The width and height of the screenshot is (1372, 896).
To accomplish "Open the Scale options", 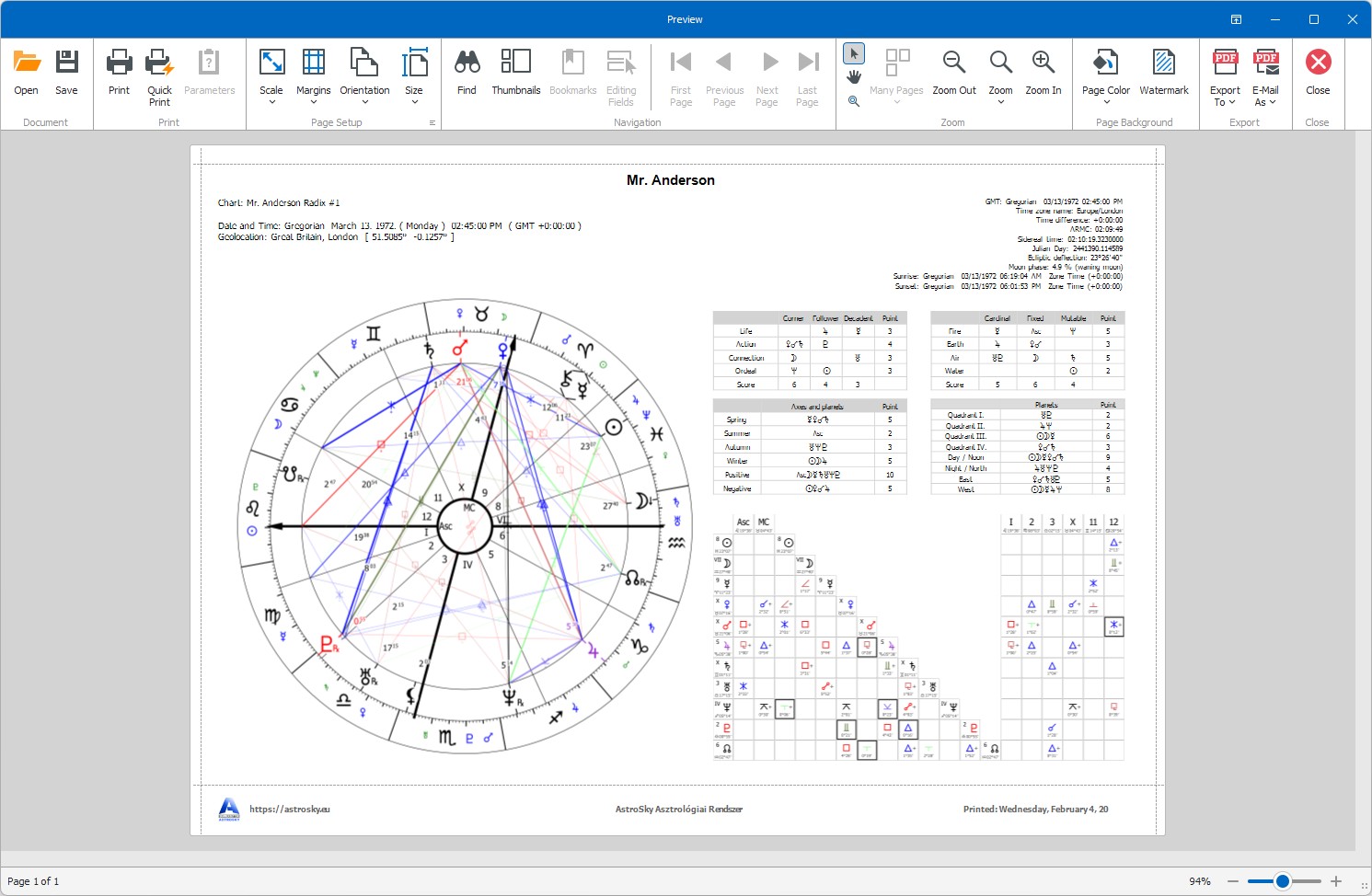I will tap(271, 77).
